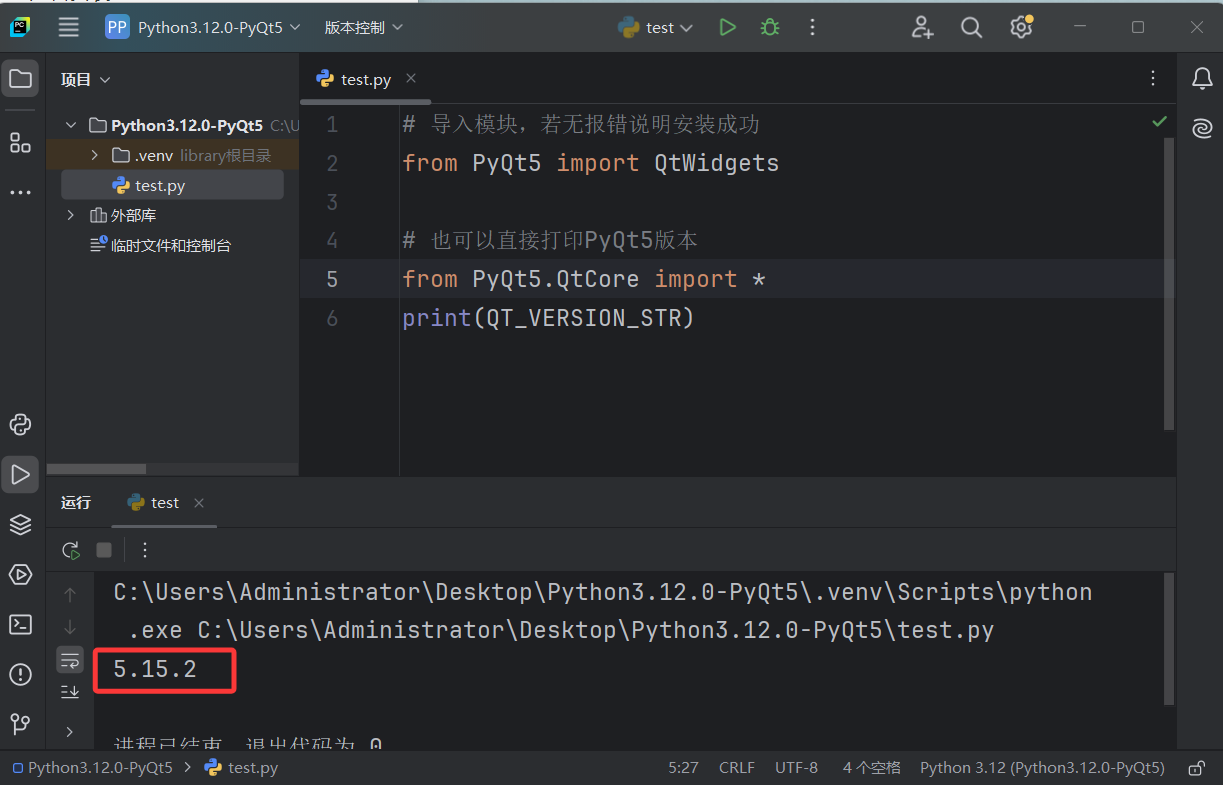
Task: Select test.py in the project tree
Action: 172,185
